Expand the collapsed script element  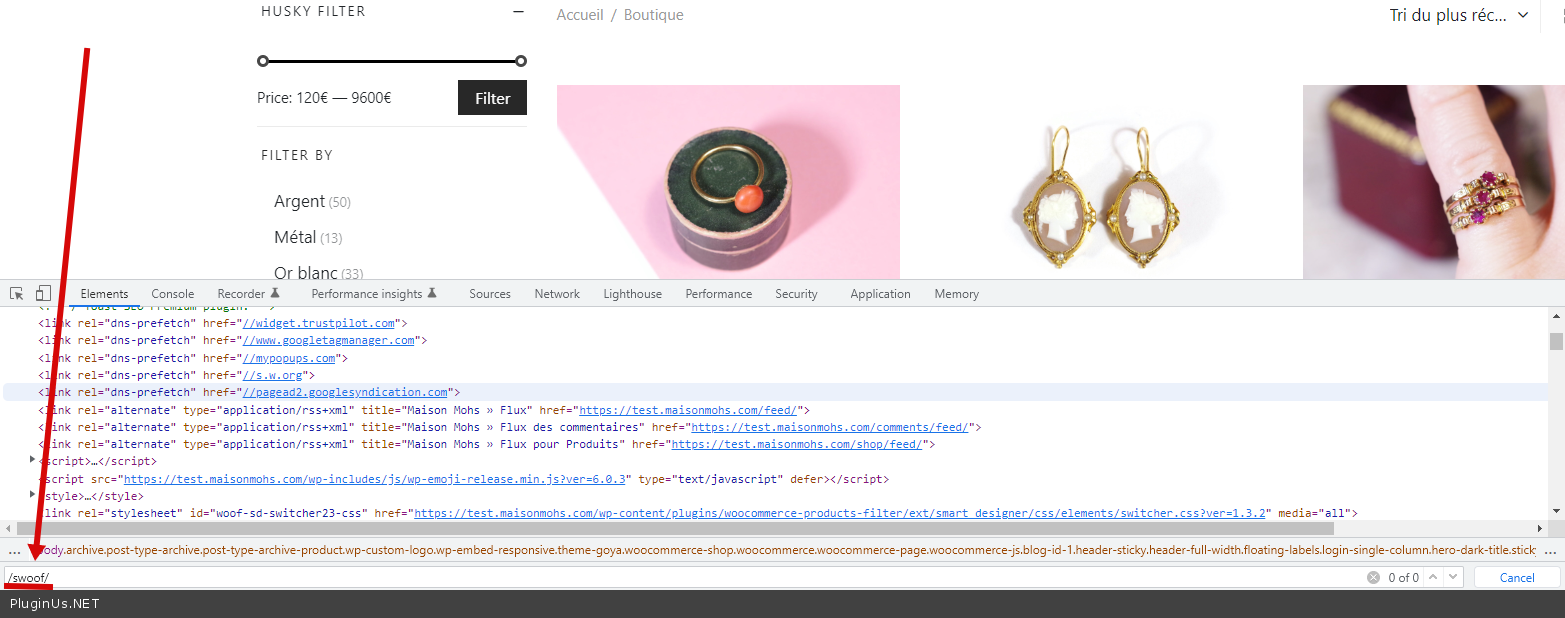(33, 461)
